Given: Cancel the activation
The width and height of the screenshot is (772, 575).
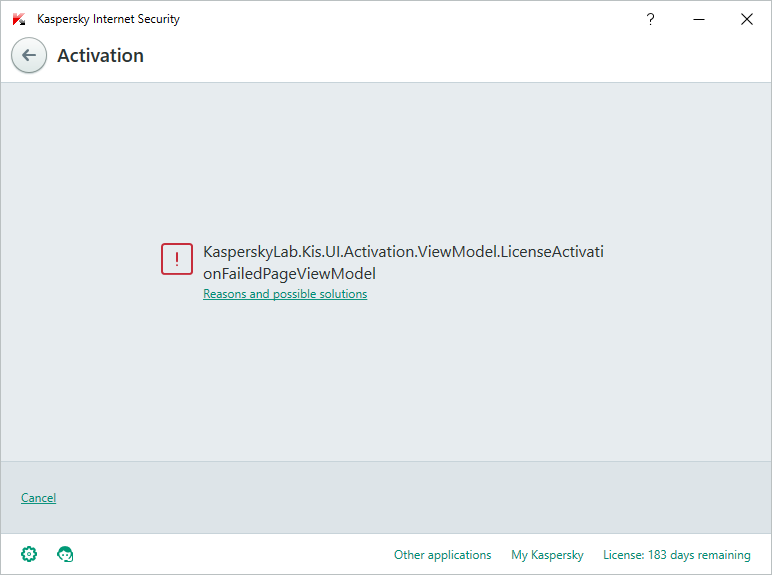Looking at the screenshot, I should (38, 498).
